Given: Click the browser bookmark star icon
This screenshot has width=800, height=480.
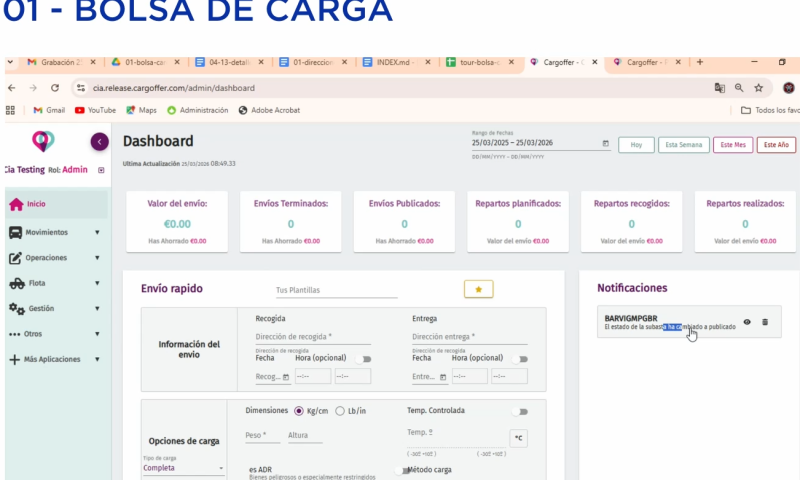Looking at the screenshot, I should coord(758,88).
